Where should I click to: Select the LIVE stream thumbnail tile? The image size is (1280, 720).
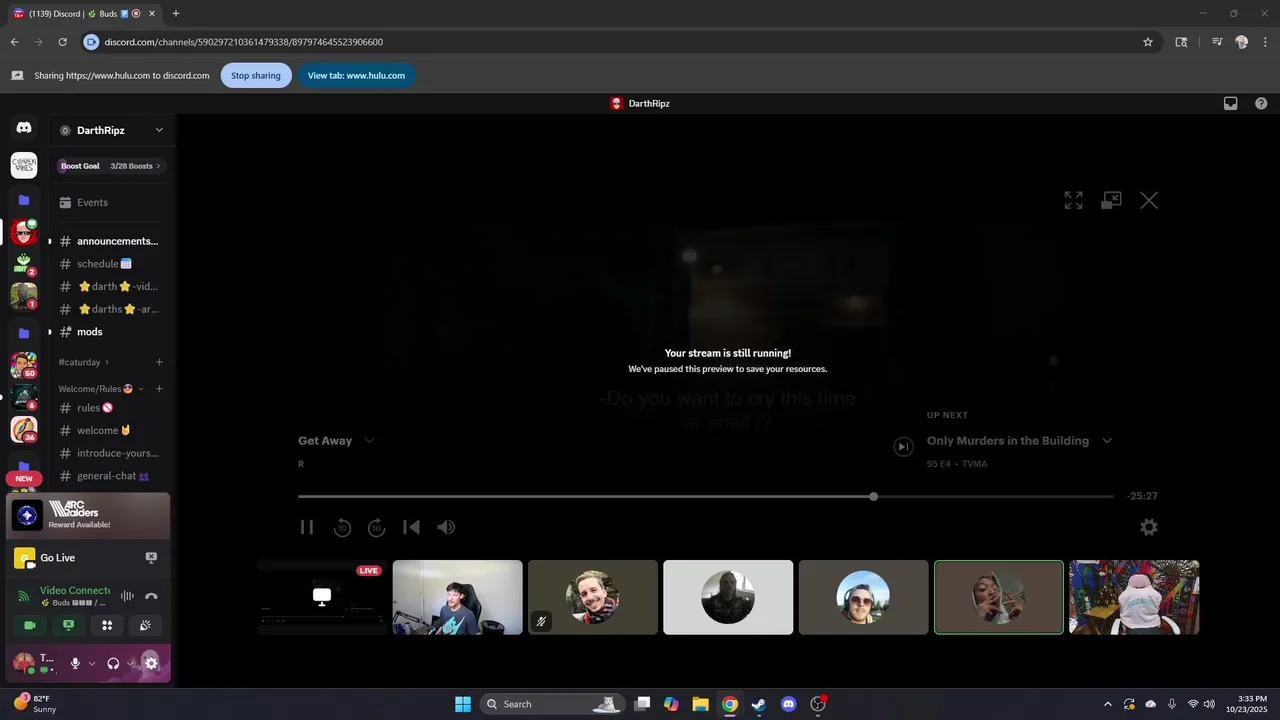(322, 597)
